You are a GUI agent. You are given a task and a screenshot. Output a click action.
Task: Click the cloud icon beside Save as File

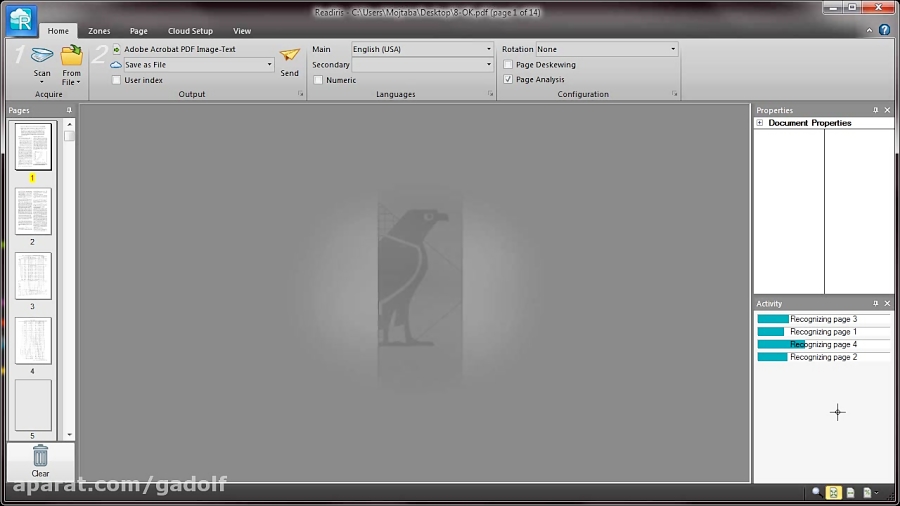(116, 65)
